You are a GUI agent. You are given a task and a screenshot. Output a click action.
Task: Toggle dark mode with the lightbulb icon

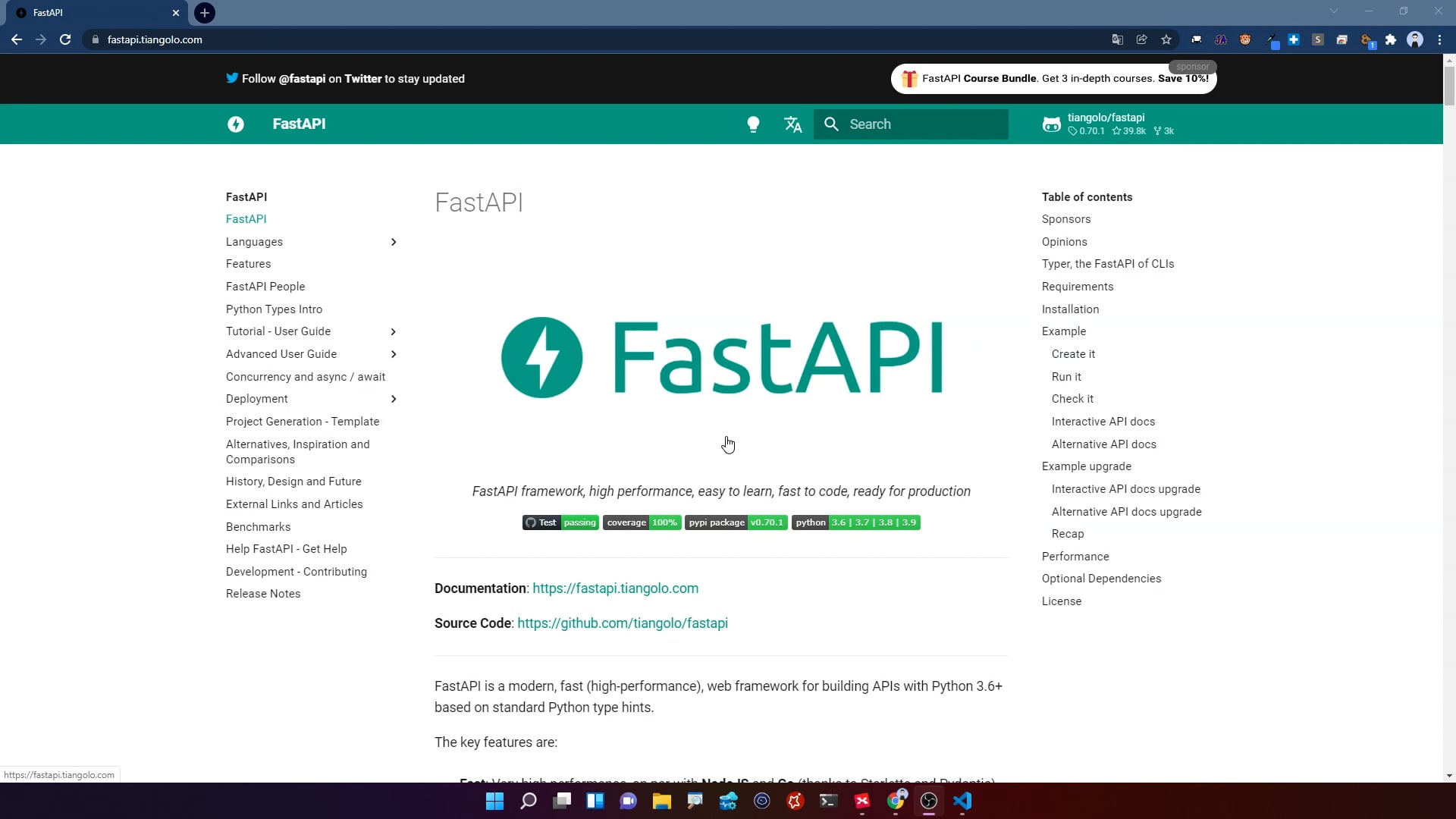pyautogui.click(x=753, y=124)
